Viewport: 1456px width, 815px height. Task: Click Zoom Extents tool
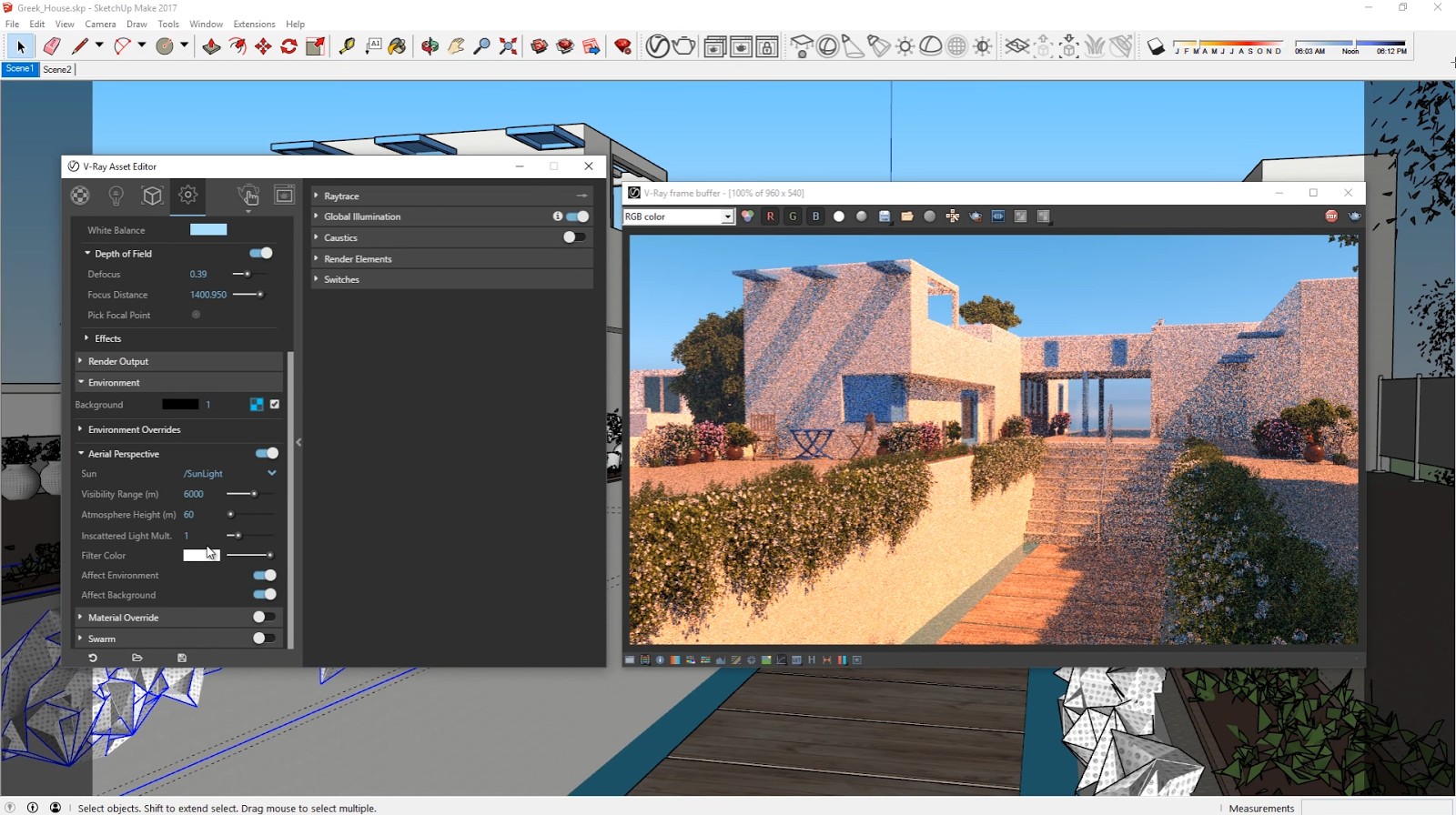click(509, 46)
